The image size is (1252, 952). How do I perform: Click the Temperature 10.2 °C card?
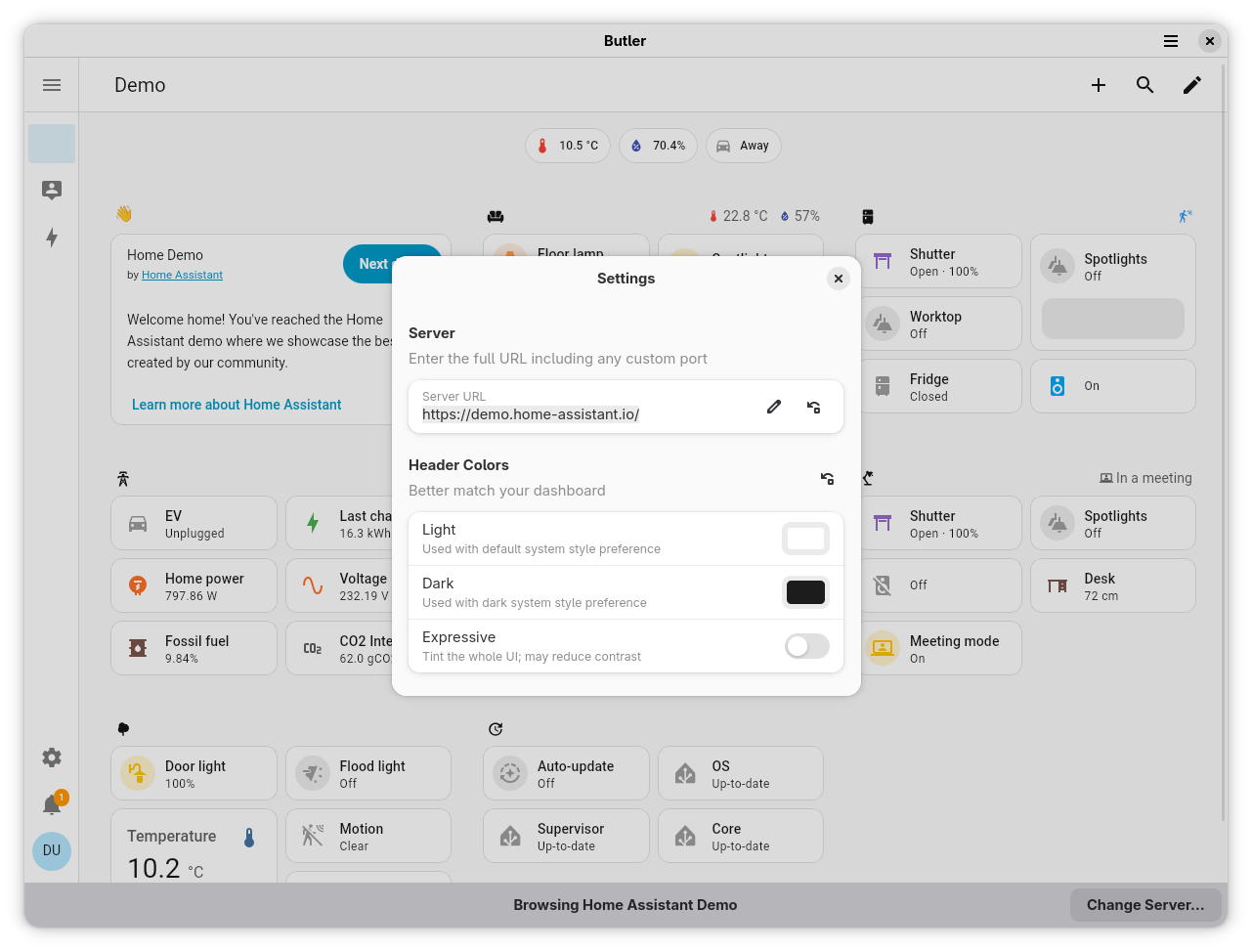[194, 846]
